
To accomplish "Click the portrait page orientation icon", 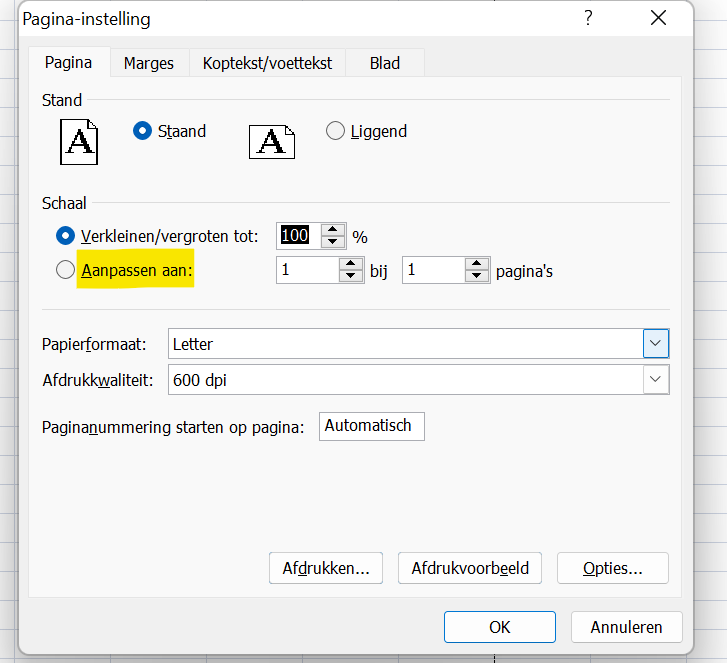I will 80,141.
